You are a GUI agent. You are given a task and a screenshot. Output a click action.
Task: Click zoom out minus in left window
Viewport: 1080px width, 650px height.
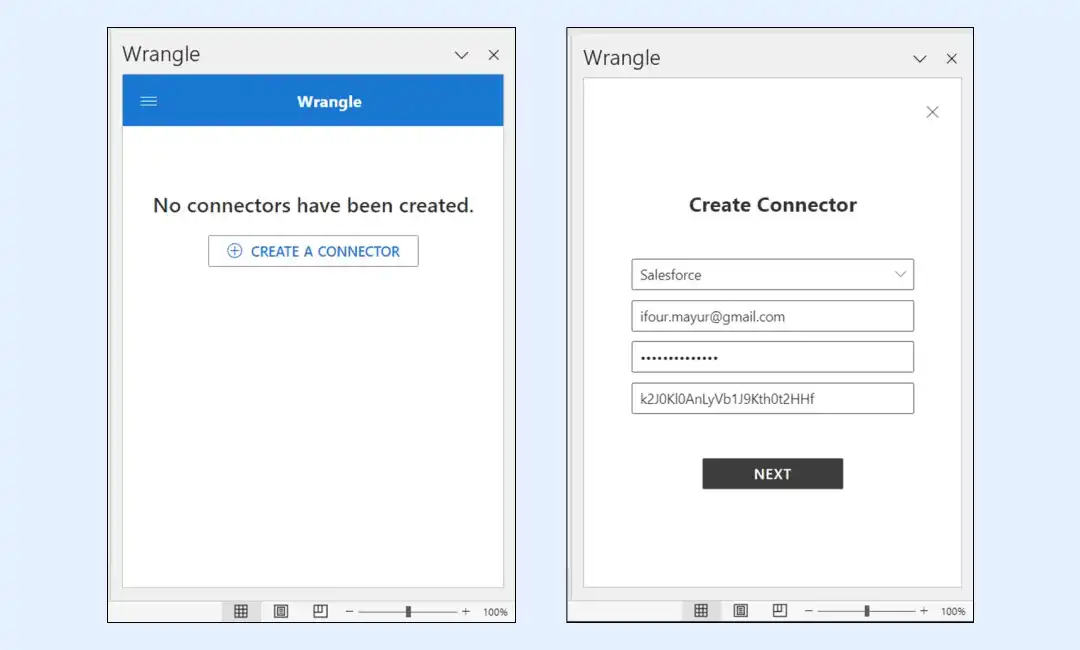coord(349,611)
